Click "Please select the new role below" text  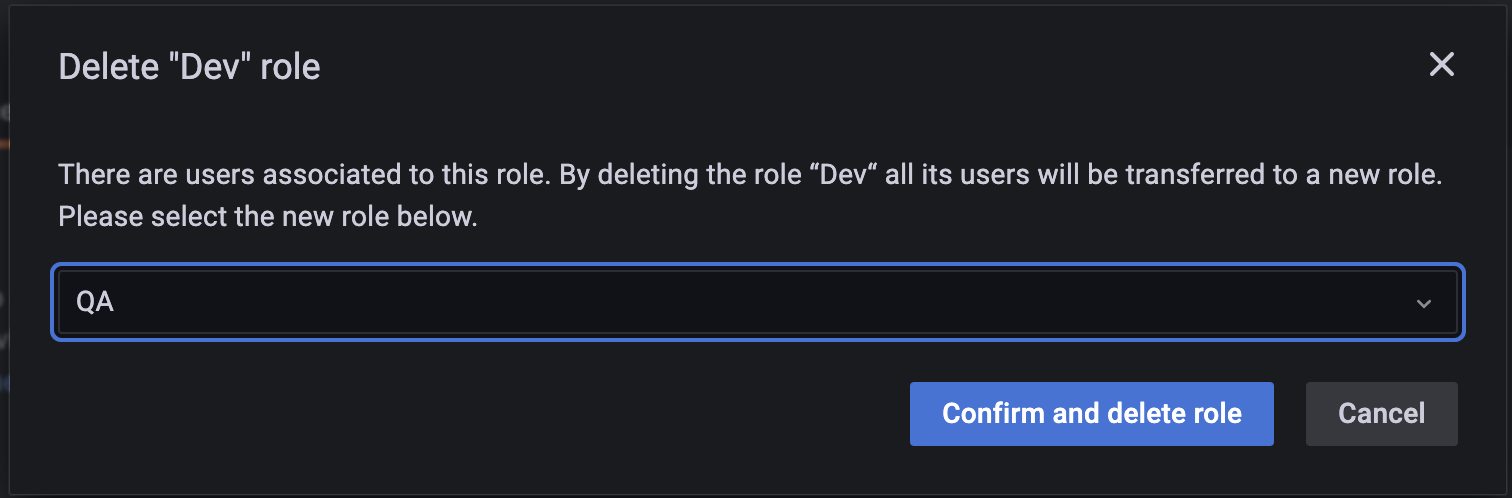(268, 217)
